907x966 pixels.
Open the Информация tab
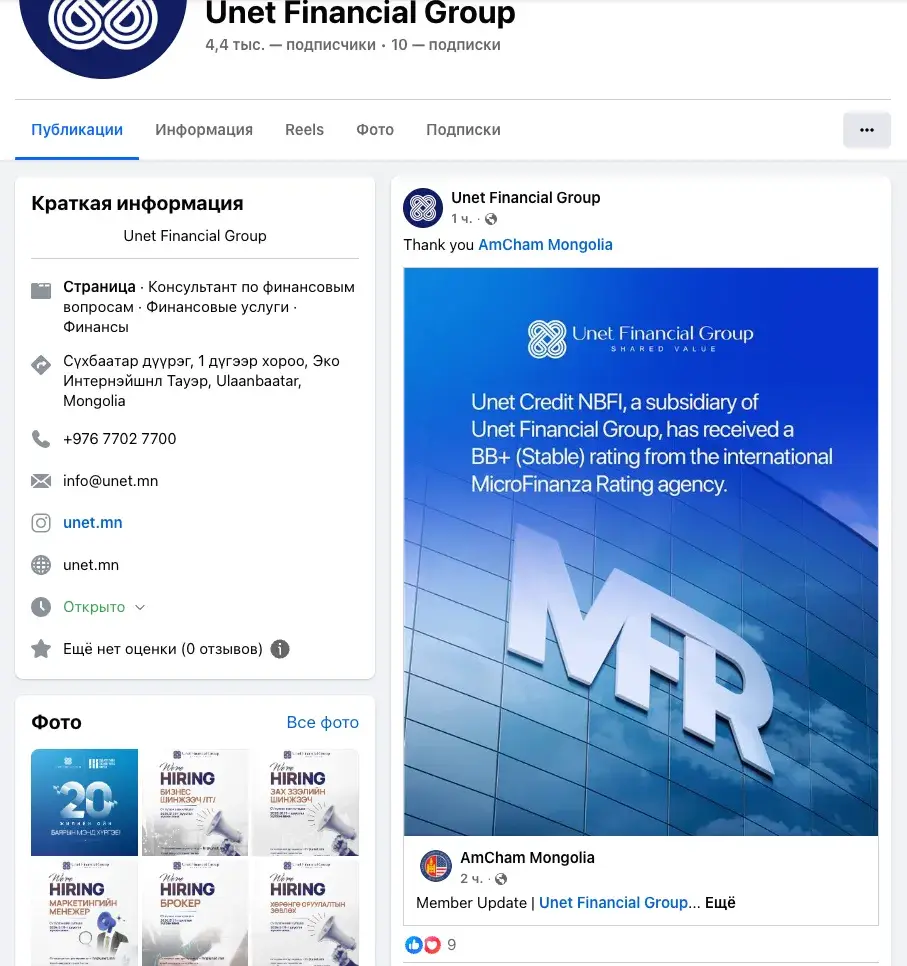pos(204,130)
